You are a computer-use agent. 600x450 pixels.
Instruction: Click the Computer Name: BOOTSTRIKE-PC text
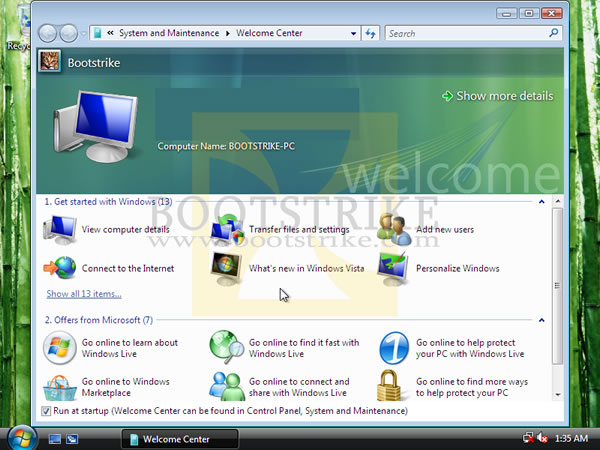(x=226, y=146)
